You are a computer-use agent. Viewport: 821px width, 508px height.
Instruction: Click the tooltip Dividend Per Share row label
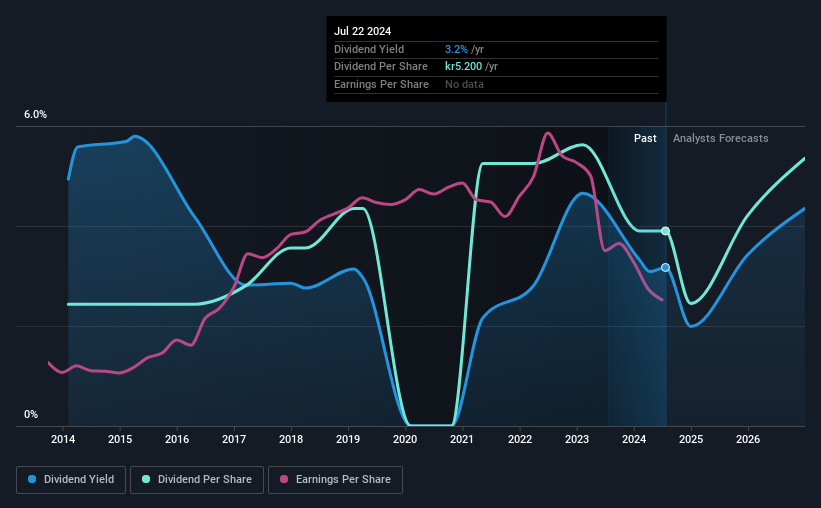click(381, 67)
